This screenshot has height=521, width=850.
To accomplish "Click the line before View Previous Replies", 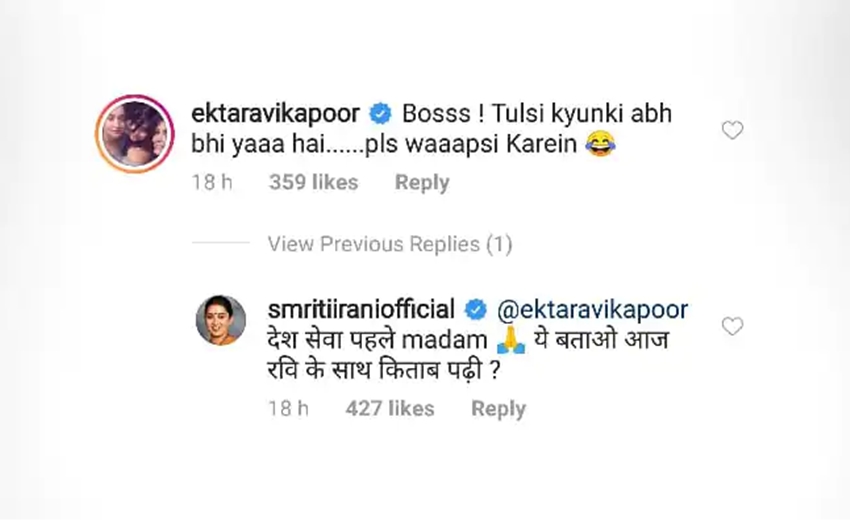I will (221, 242).
